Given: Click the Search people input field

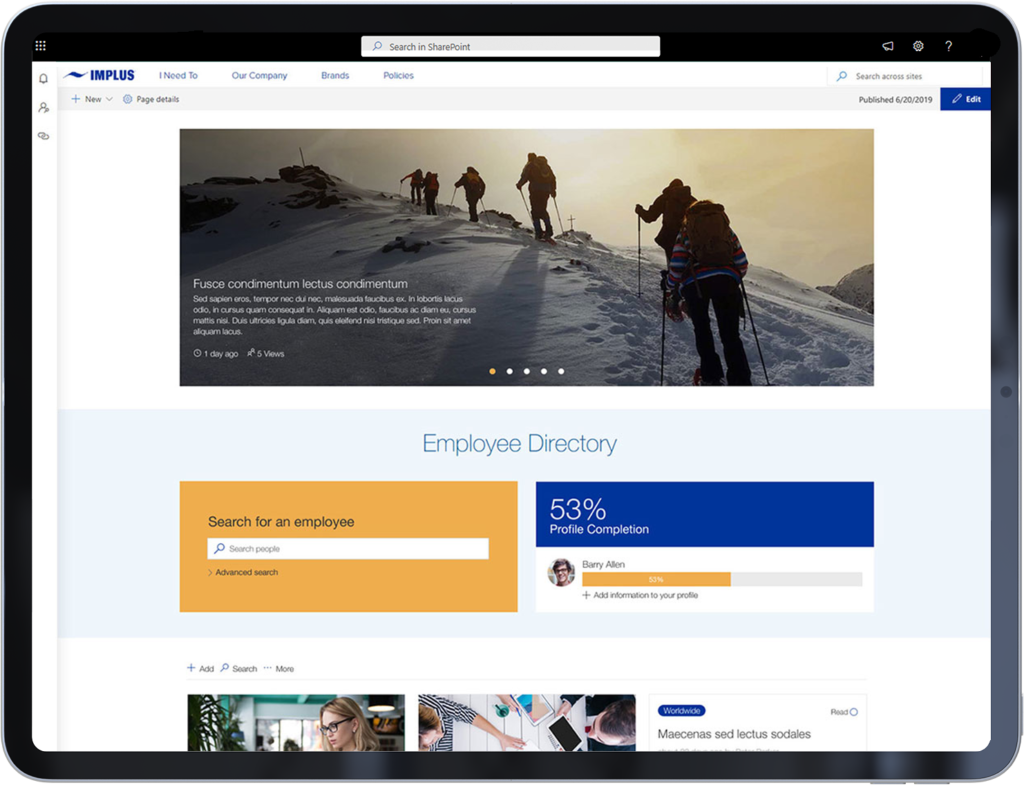Looking at the screenshot, I should point(347,548).
